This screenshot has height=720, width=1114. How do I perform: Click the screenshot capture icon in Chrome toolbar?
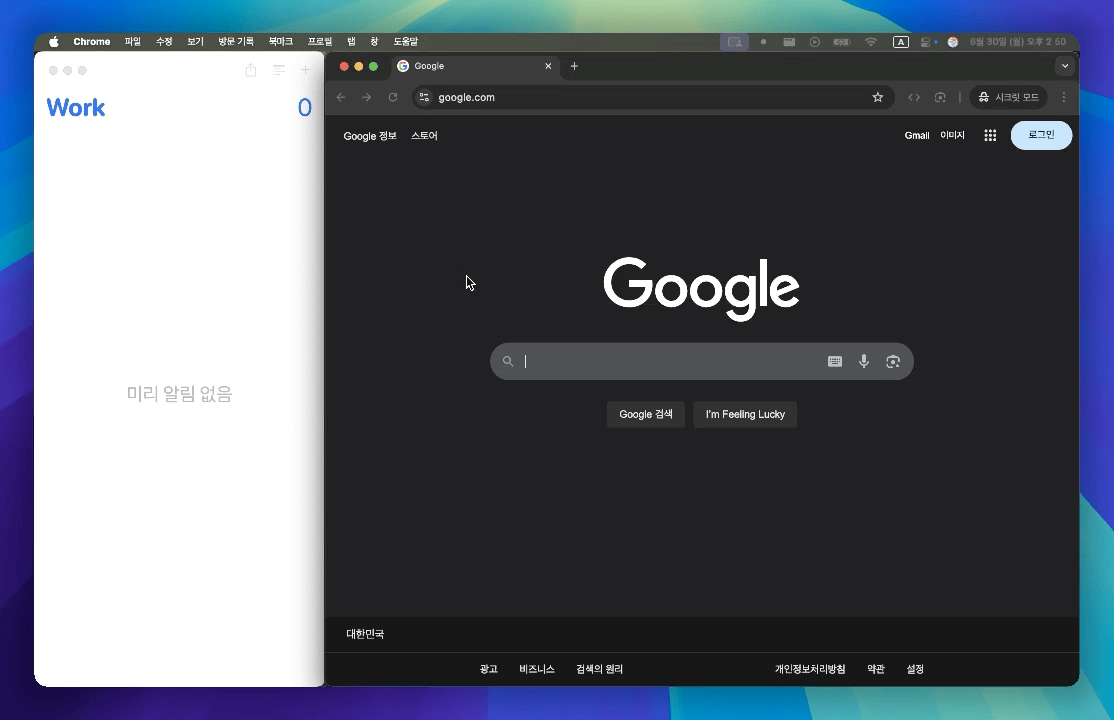(x=940, y=97)
